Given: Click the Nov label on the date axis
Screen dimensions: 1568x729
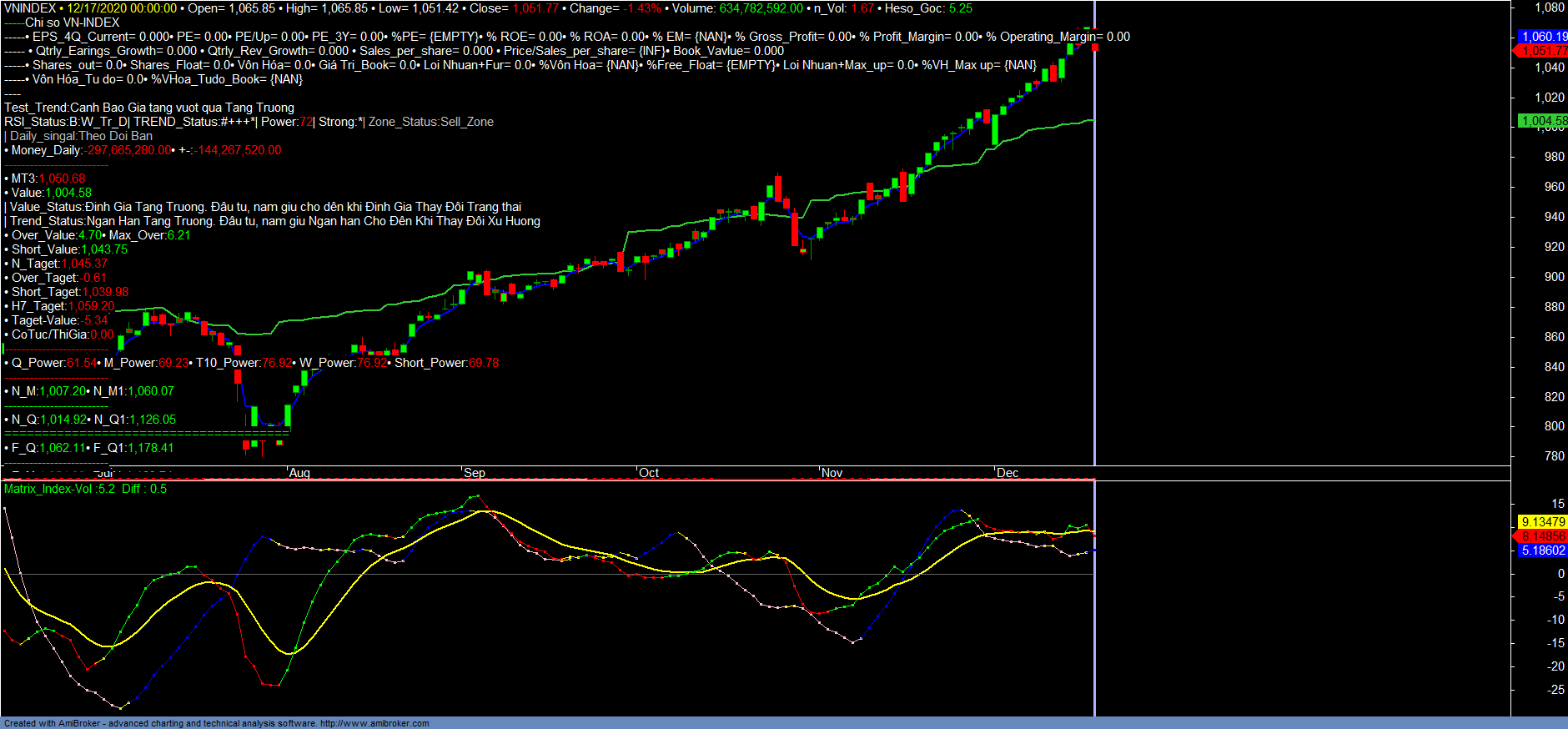Looking at the screenshot, I should pos(832,473).
